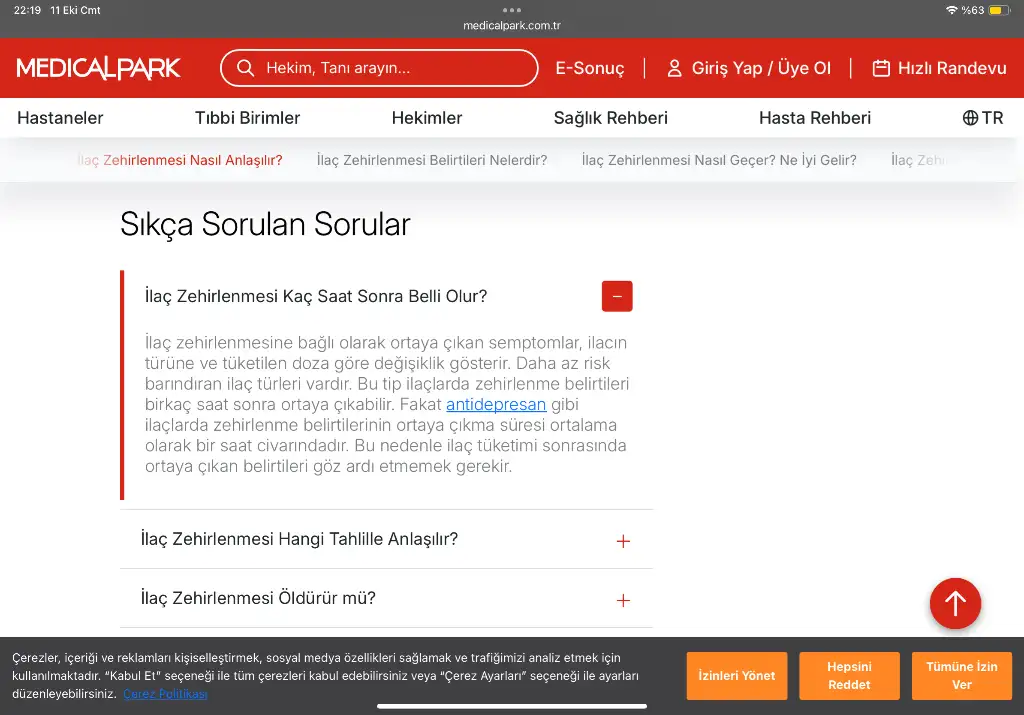Click the antidepresan link
Image resolution: width=1024 pixels, height=715 pixels.
point(496,405)
